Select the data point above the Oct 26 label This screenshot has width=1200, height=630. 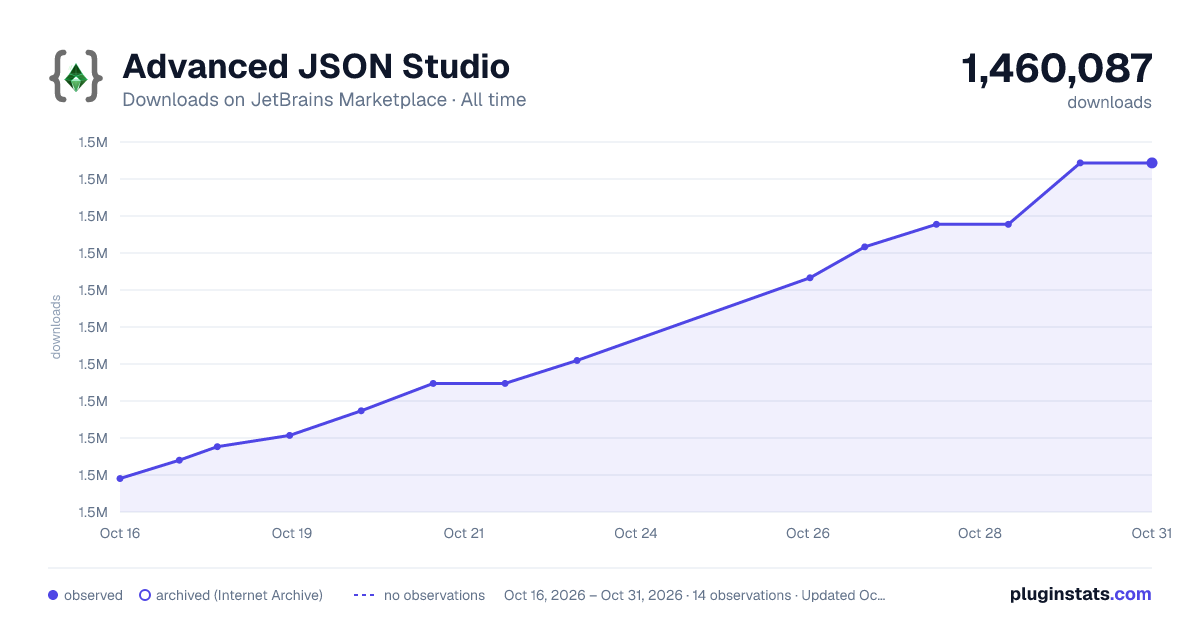click(810, 278)
